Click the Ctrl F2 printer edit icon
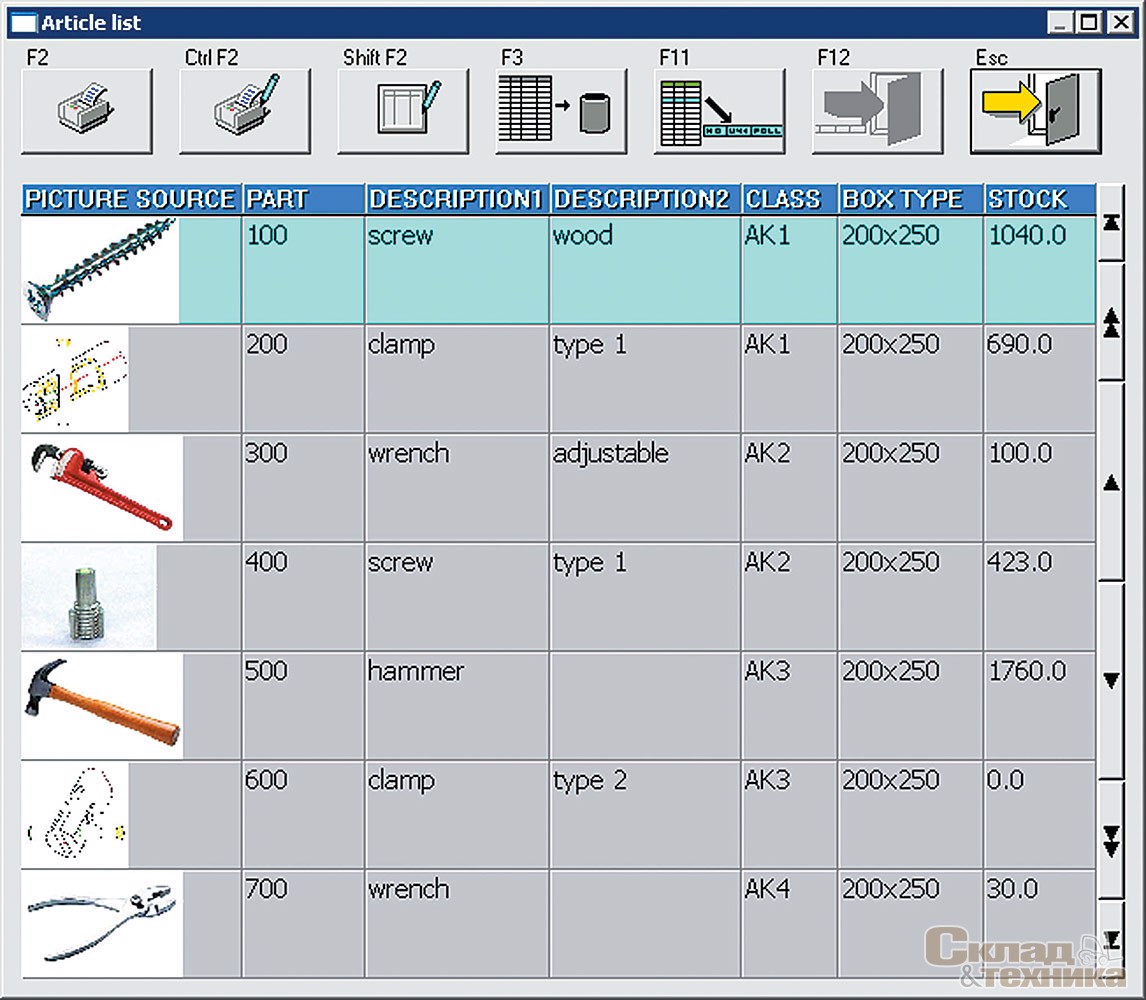1146x1000 pixels. click(245, 111)
